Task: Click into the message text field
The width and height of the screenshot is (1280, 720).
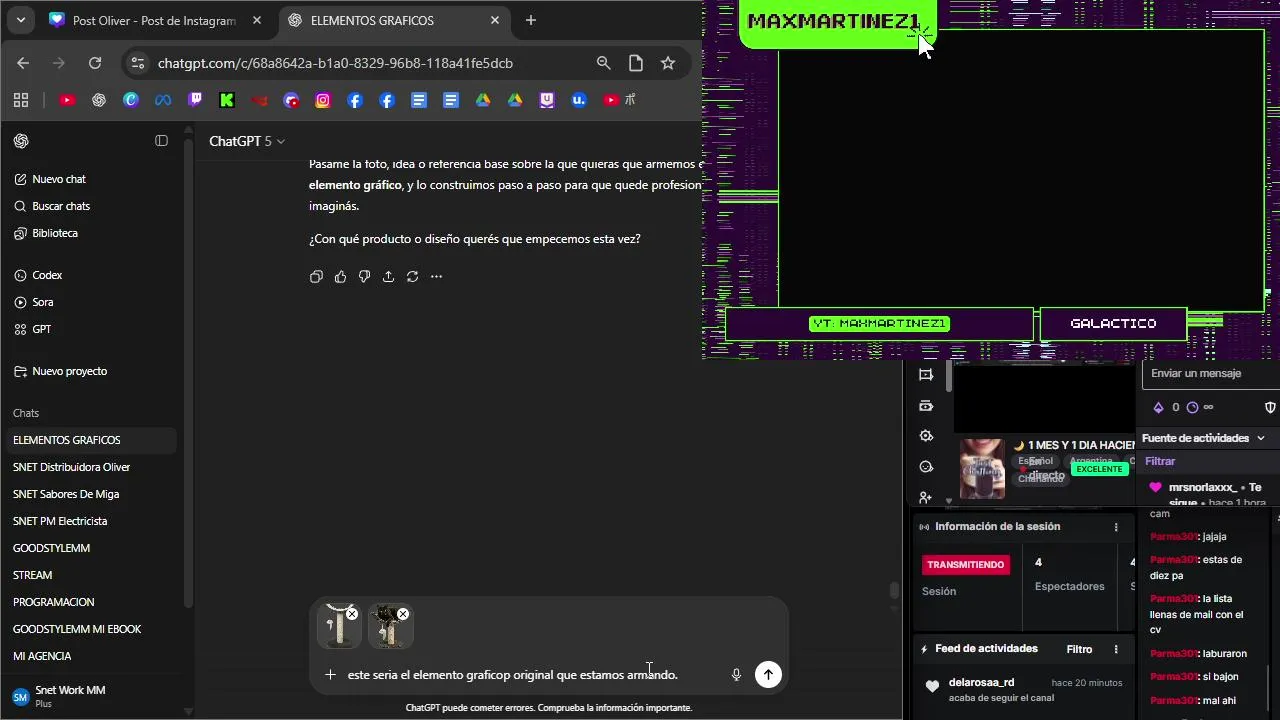Action: [530, 675]
